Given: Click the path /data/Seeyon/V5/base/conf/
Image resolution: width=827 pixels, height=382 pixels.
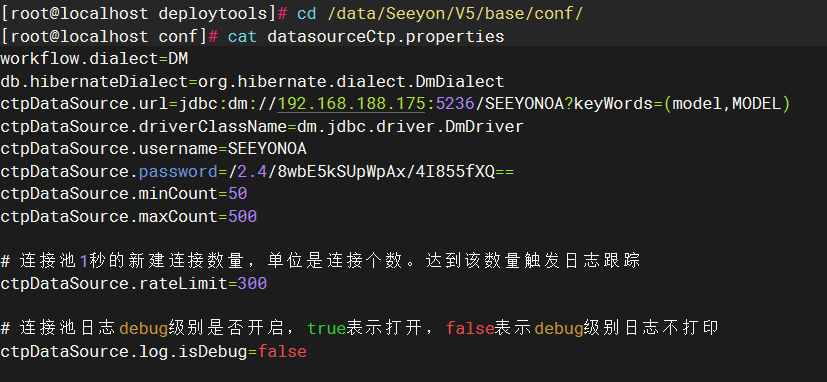Looking at the screenshot, I should tap(455, 14).
